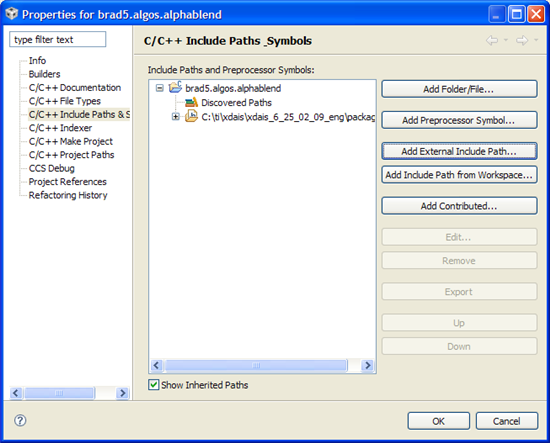
Task: Select the Info page
Action: point(37,60)
